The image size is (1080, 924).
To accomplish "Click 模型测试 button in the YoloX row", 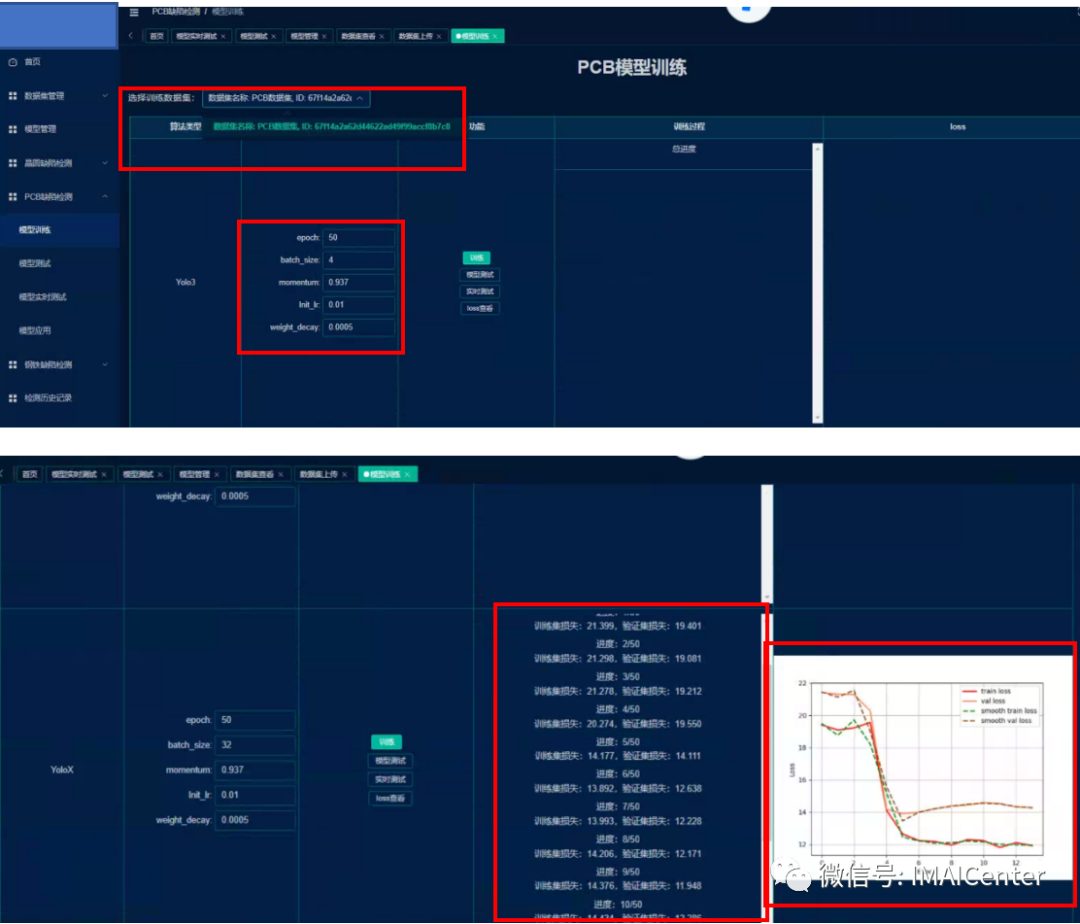I will pyautogui.click(x=390, y=761).
